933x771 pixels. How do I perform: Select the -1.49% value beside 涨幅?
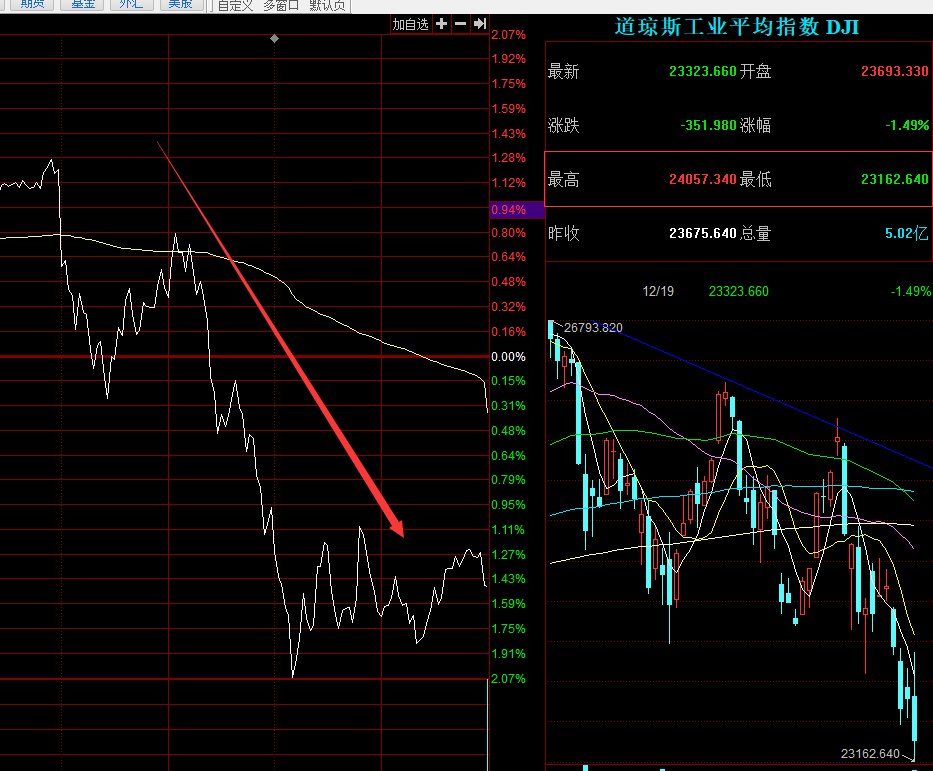[x=907, y=126]
